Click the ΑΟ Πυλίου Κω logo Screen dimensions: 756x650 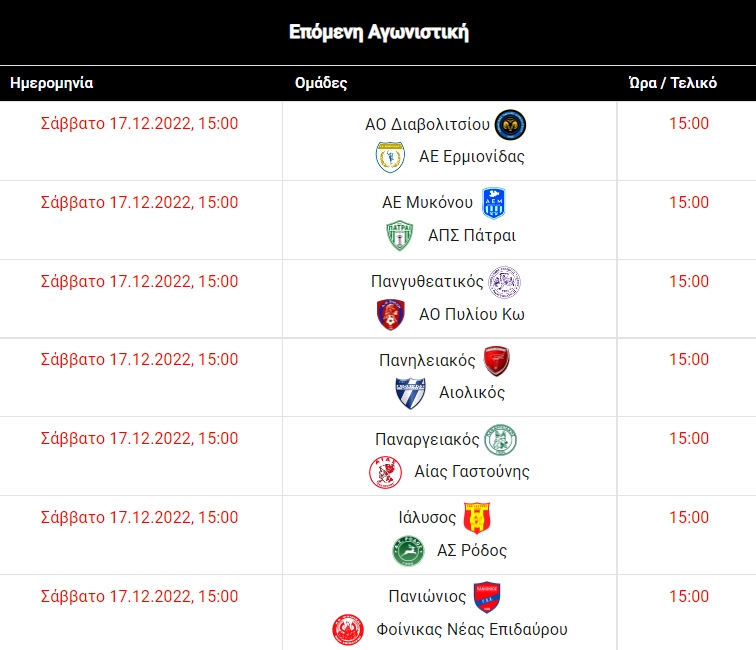click(x=390, y=315)
